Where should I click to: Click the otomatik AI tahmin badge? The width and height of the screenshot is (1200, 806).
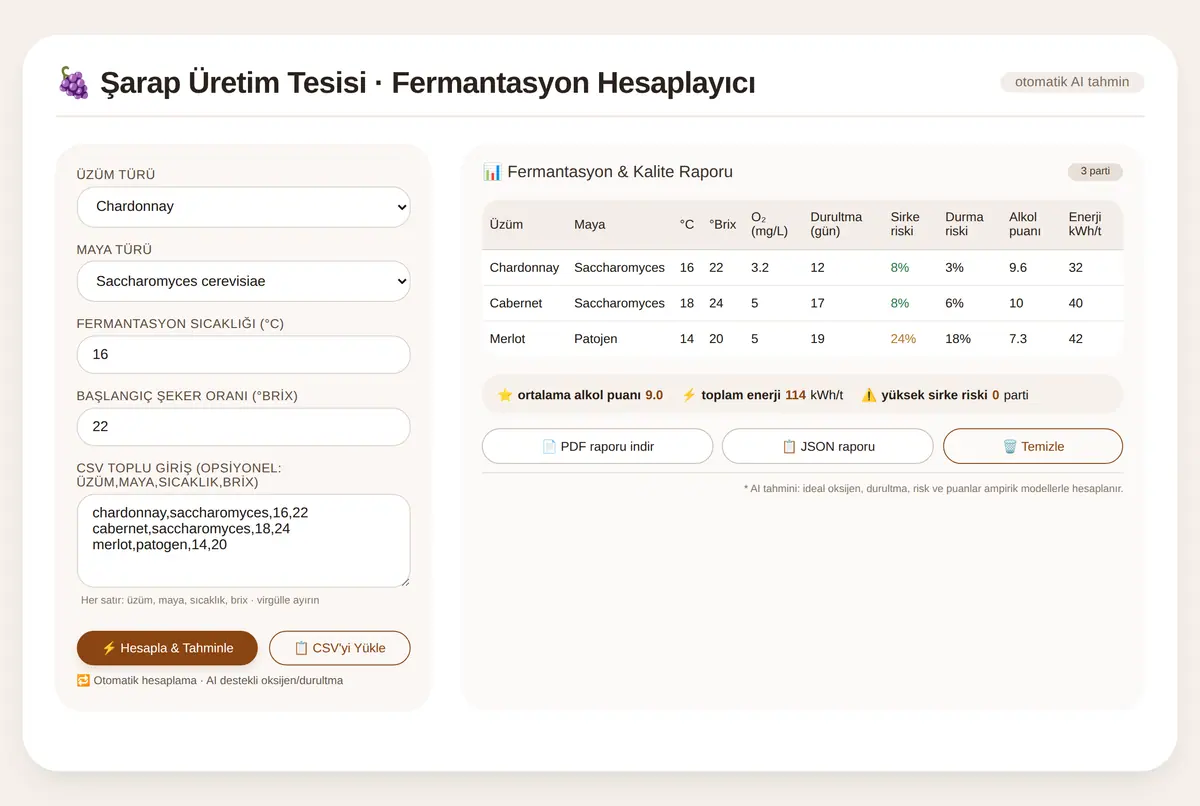1072,82
